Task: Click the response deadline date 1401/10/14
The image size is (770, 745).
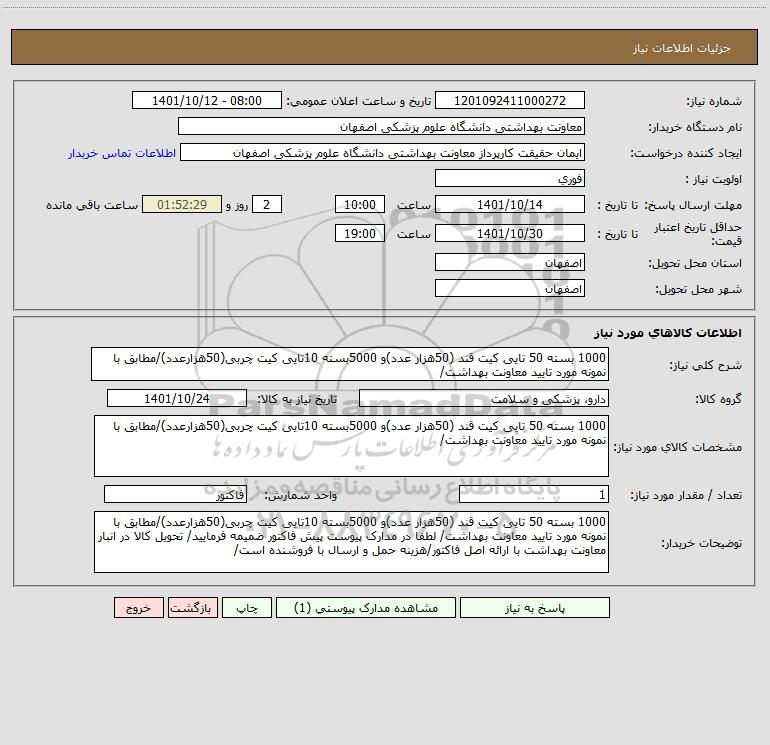Action: pos(510,204)
